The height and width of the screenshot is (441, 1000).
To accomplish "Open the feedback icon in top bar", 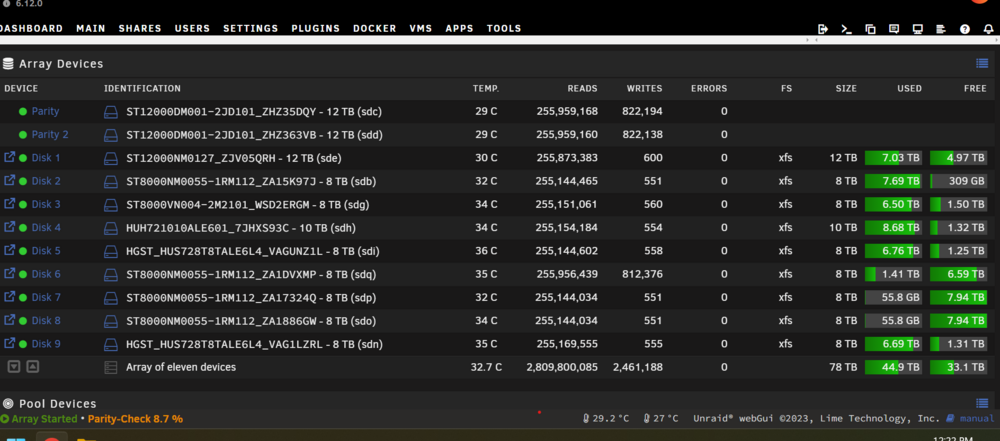I will (x=893, y=29).
